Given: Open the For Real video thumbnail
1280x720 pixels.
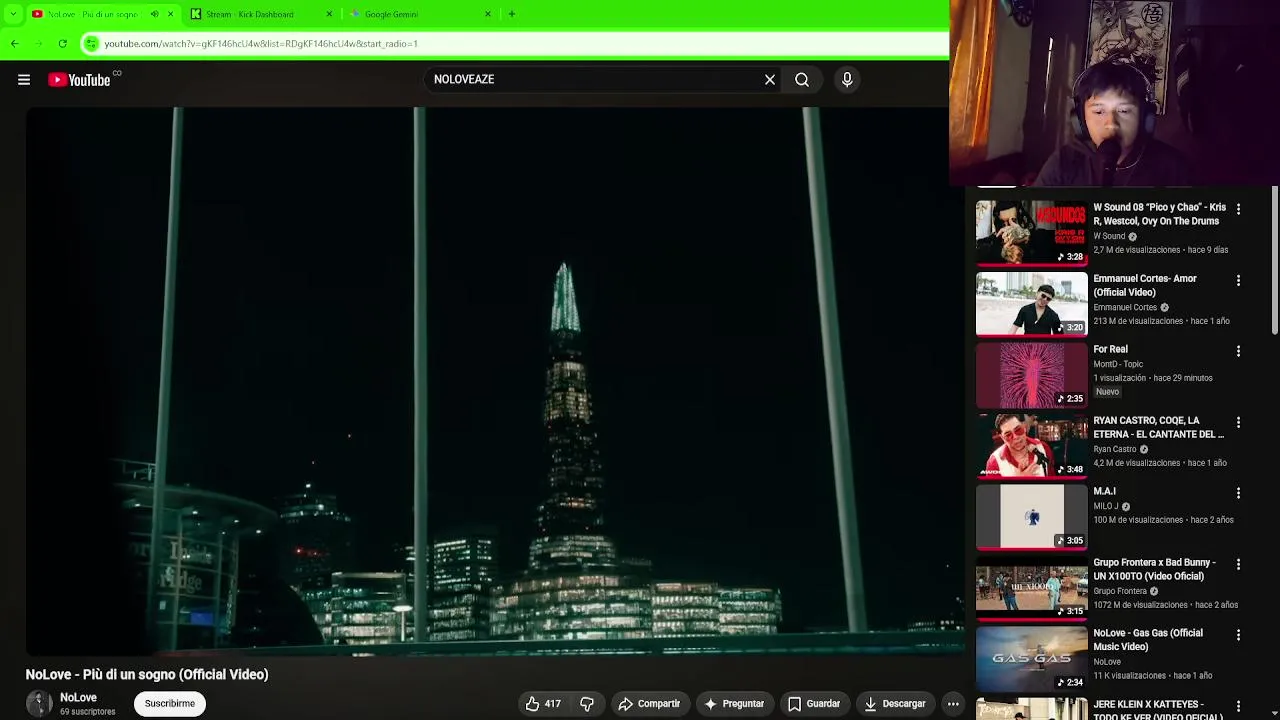Looking at the screenshot, I should pyautogui.click(x=1031, y=374).
